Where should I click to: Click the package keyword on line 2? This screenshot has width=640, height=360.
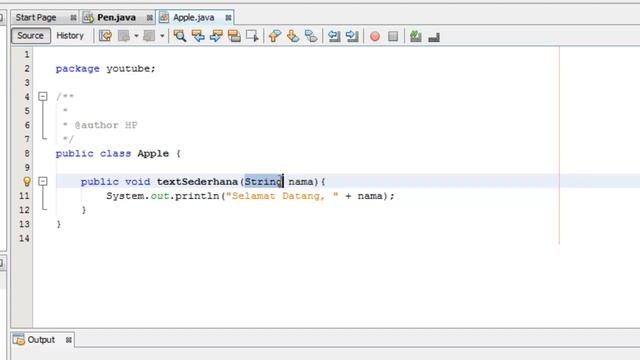coord(78,69)
